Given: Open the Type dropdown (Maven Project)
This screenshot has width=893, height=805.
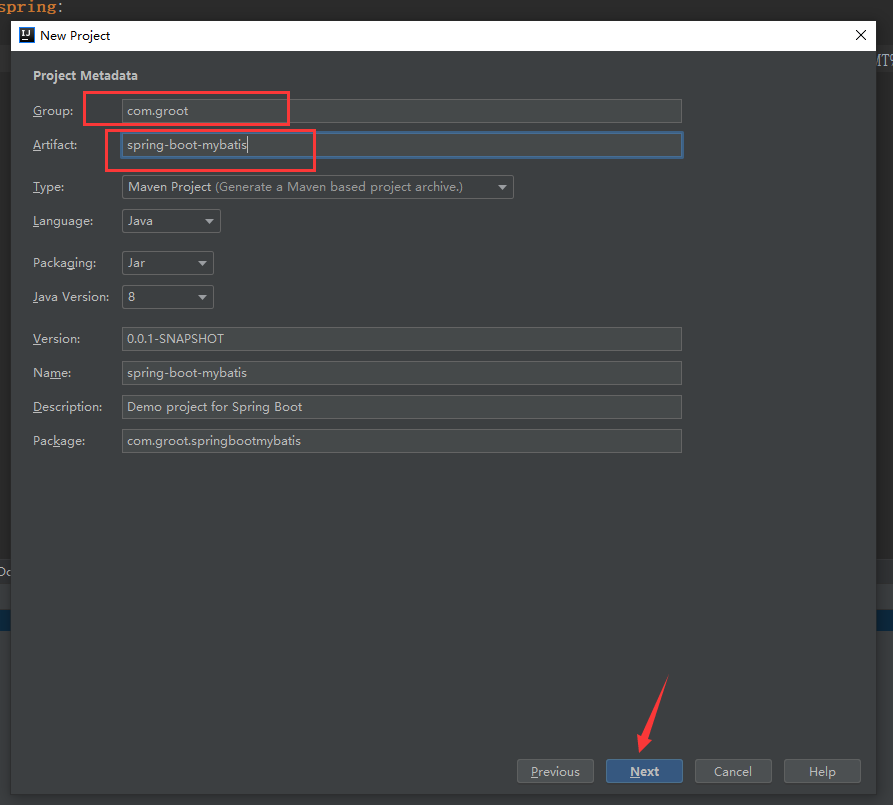Looking at the screenshot, I should pos(318,187).
